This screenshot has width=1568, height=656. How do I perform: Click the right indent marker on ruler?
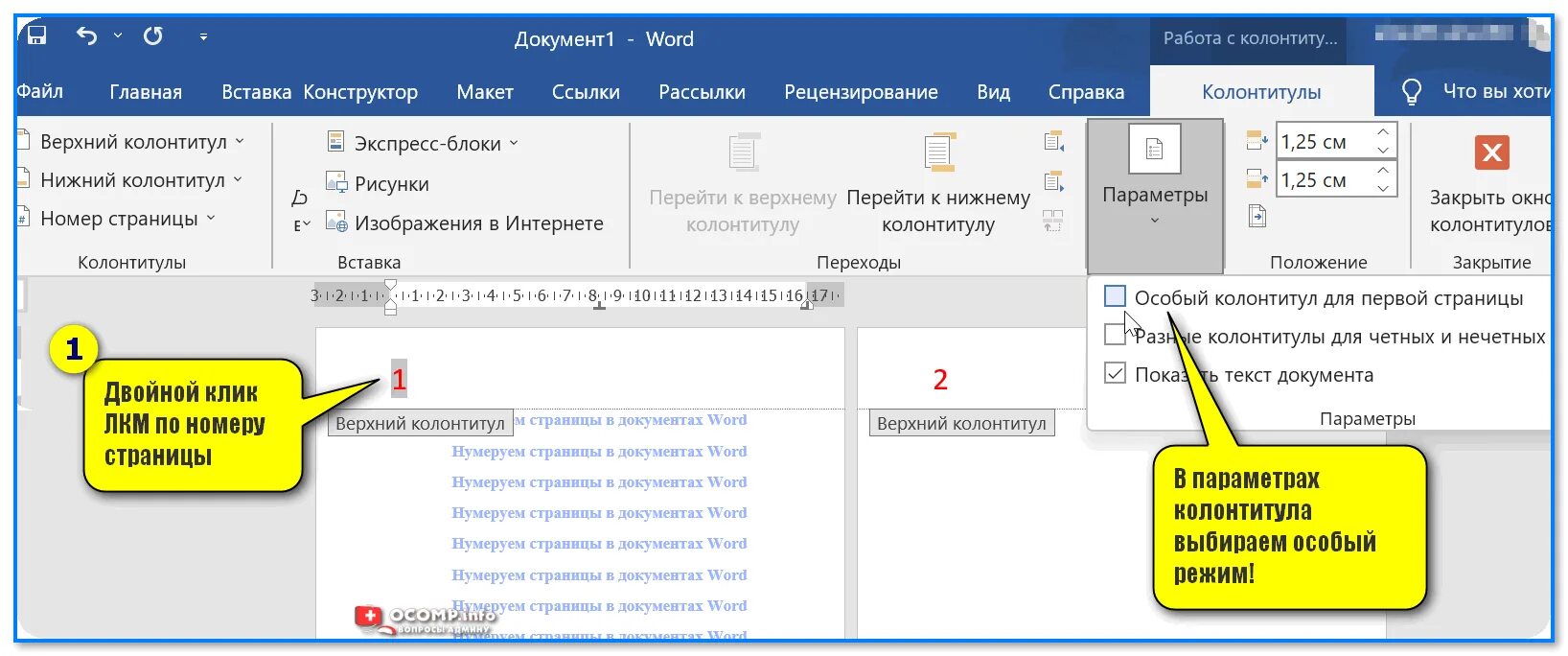(x=807, y=303)
